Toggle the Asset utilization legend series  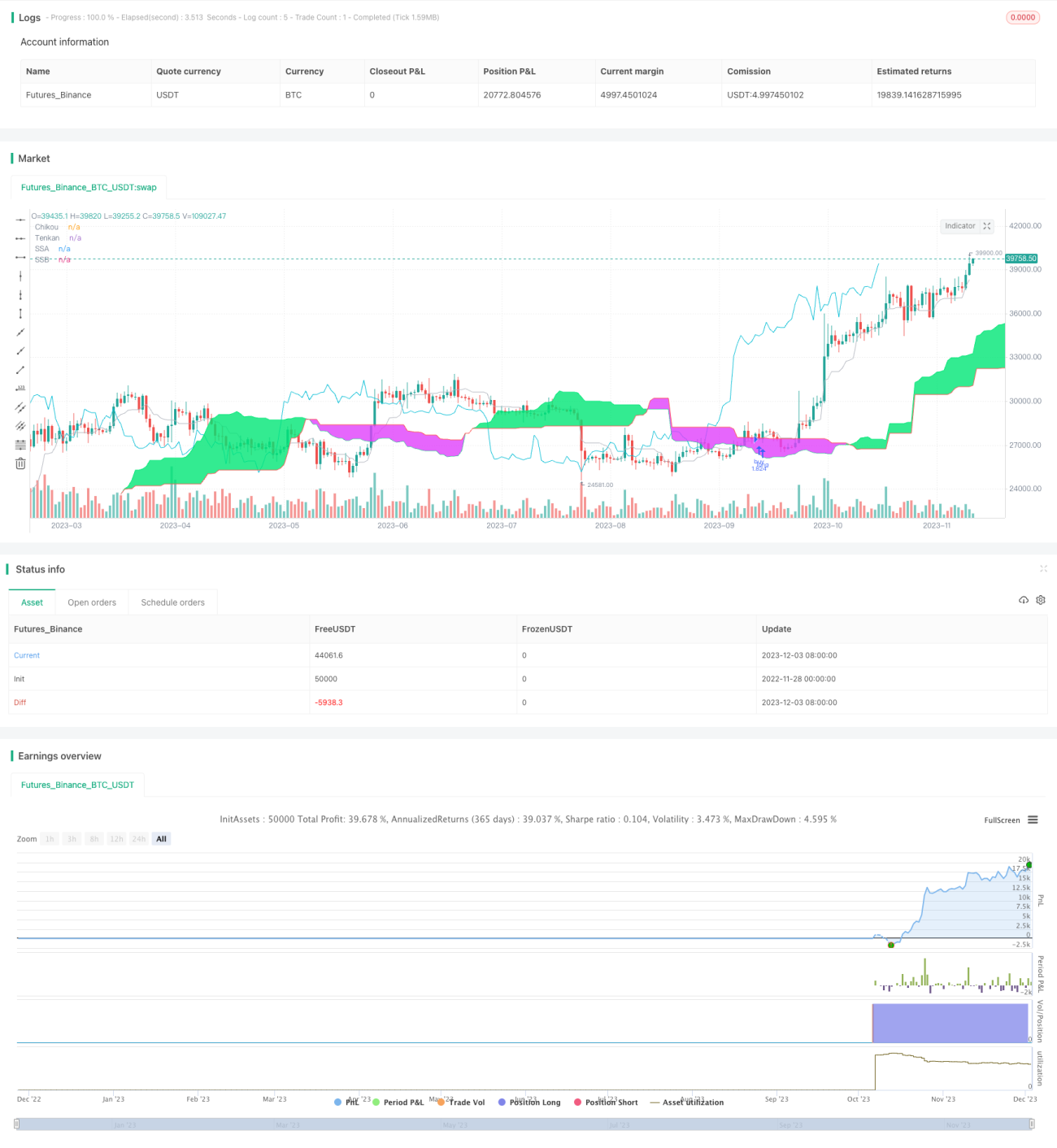pyautogui.click(x=687, y=1102)
